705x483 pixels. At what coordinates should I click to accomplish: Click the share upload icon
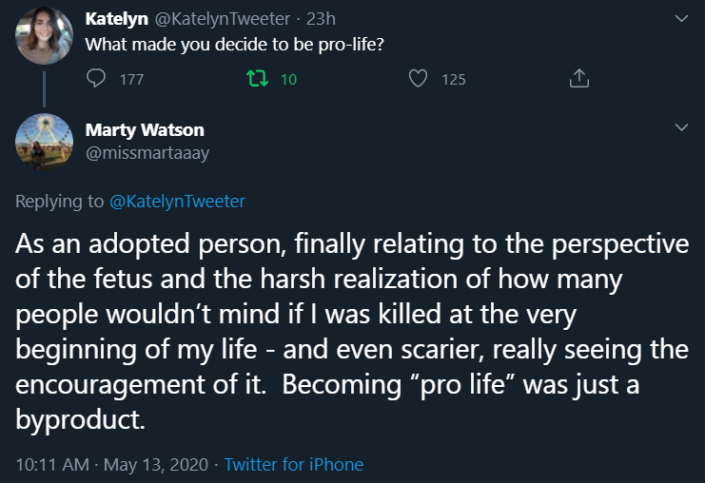[578, 79]
